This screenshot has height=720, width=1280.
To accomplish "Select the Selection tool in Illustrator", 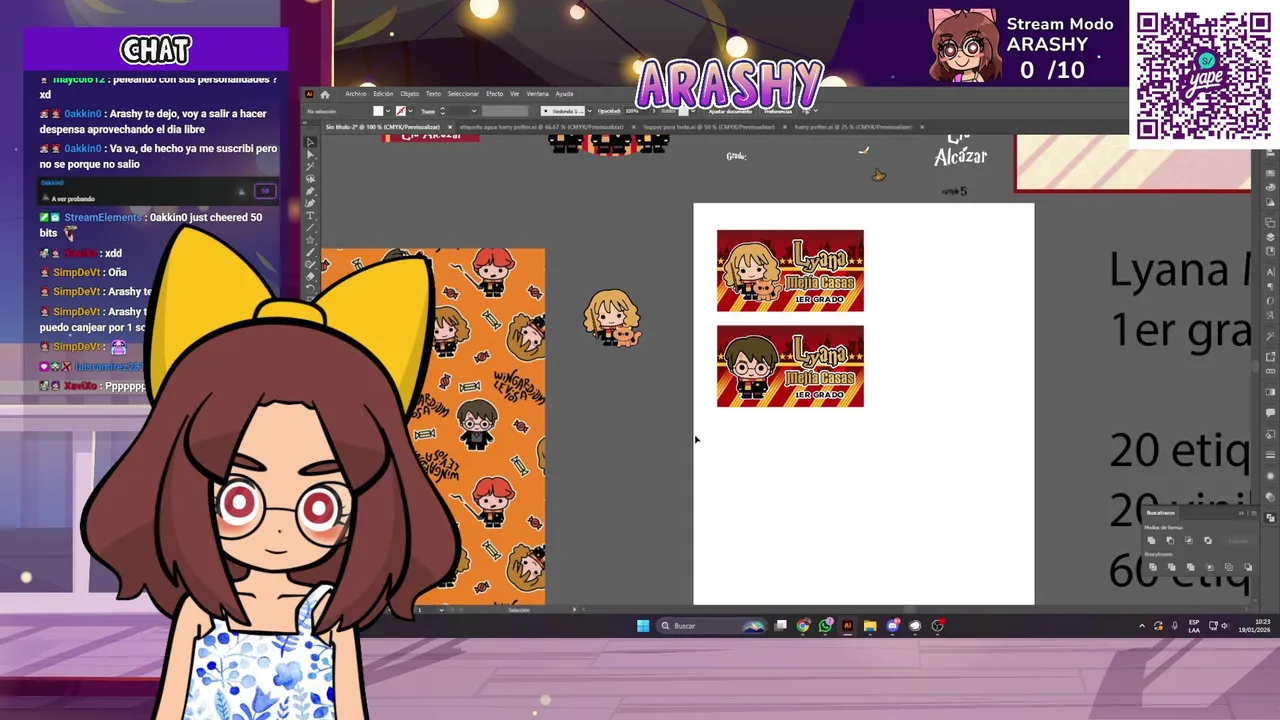I will point(310,142).
